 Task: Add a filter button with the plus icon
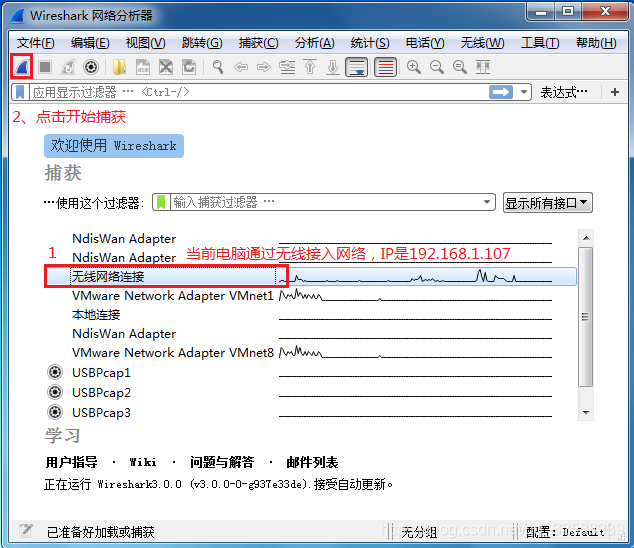pyautogui.click(x=615, y=92)
